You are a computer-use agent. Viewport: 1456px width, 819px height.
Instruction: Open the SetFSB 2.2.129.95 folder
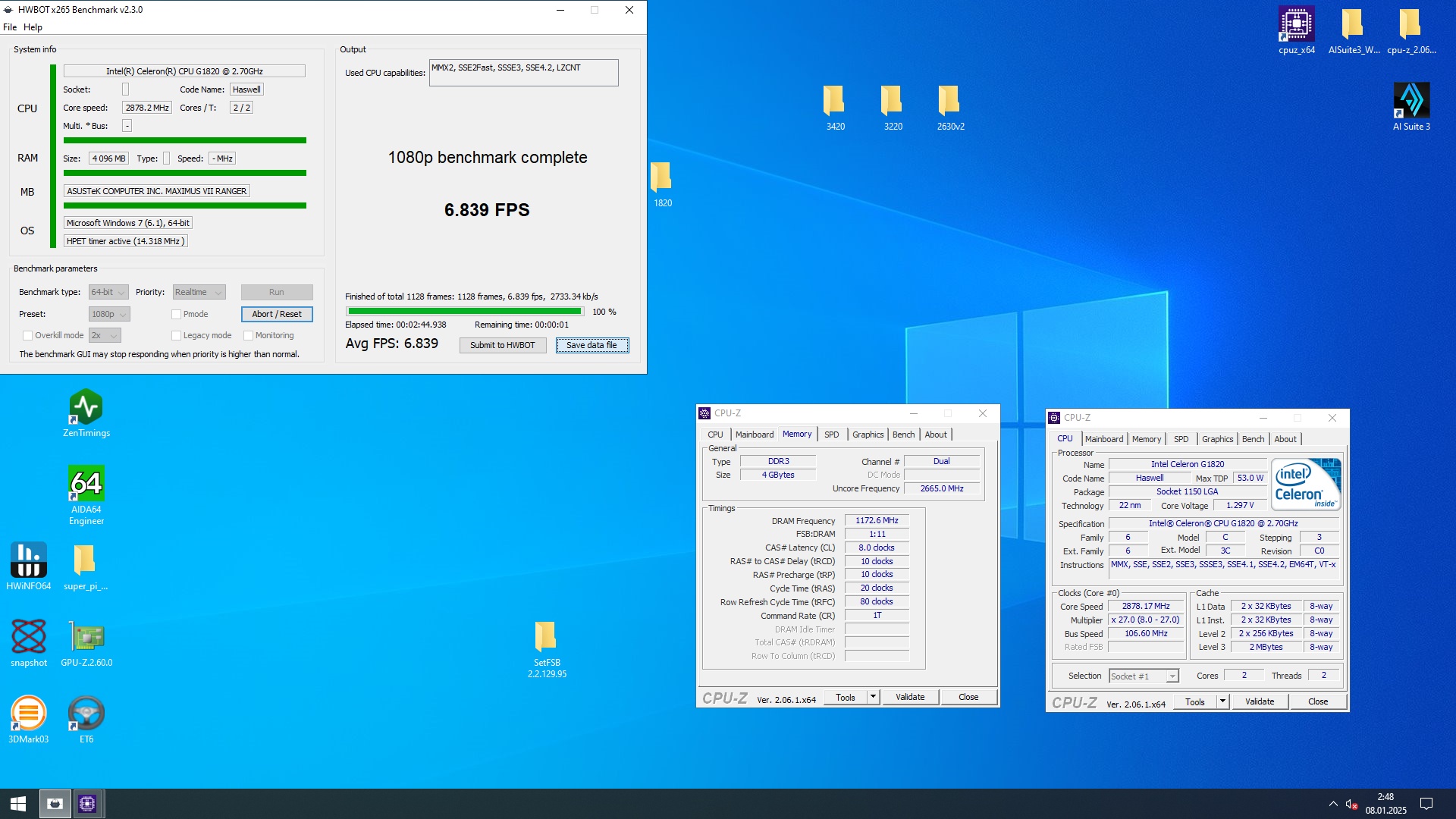[547, 649]
